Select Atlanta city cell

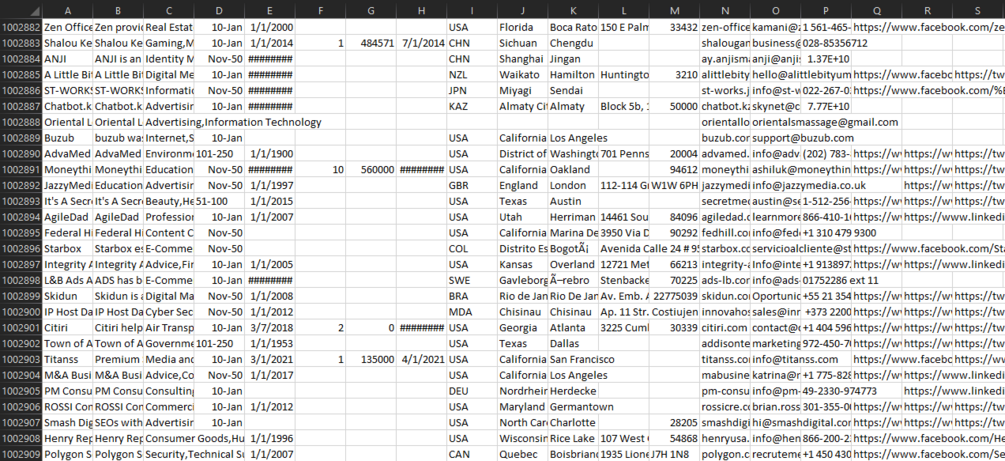573,328
